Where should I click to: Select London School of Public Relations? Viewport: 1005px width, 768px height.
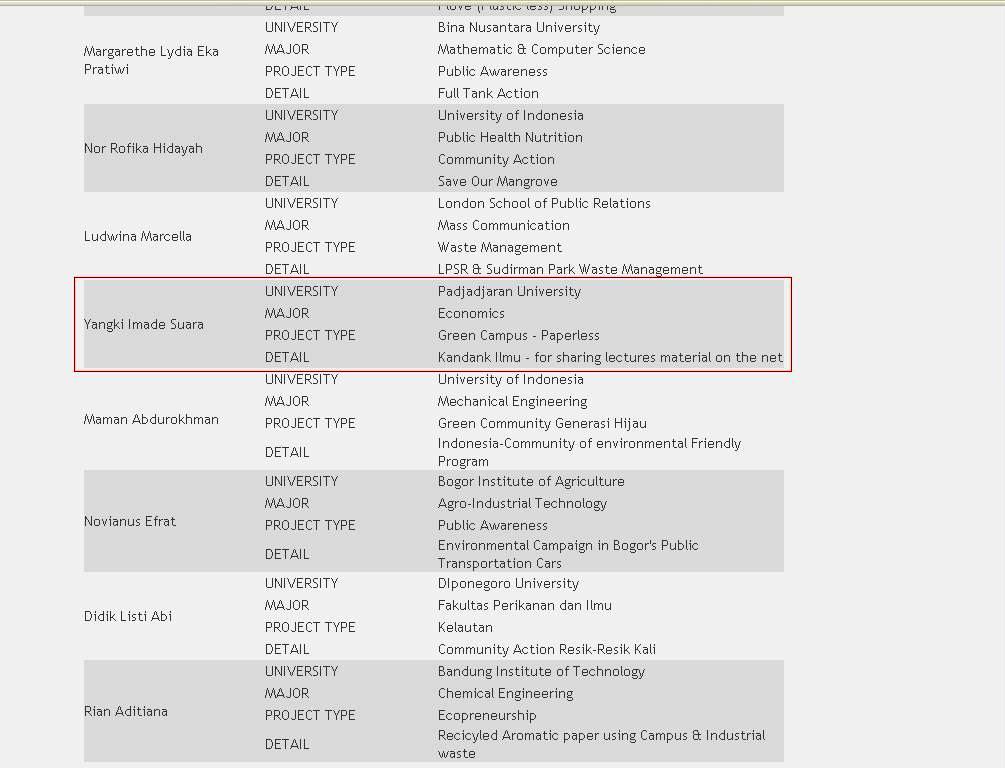pyautogui.click(x=543, y=203)
